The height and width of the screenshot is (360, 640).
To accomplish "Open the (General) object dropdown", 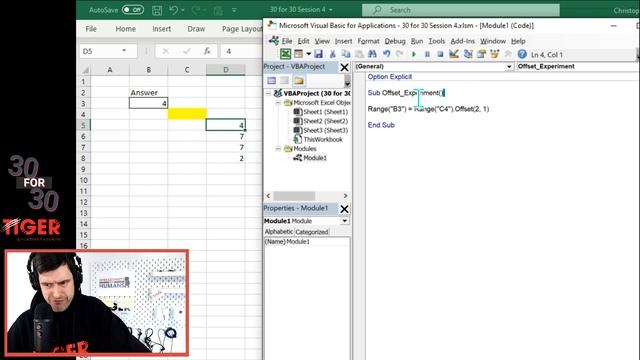I will (x=509, y=67).
